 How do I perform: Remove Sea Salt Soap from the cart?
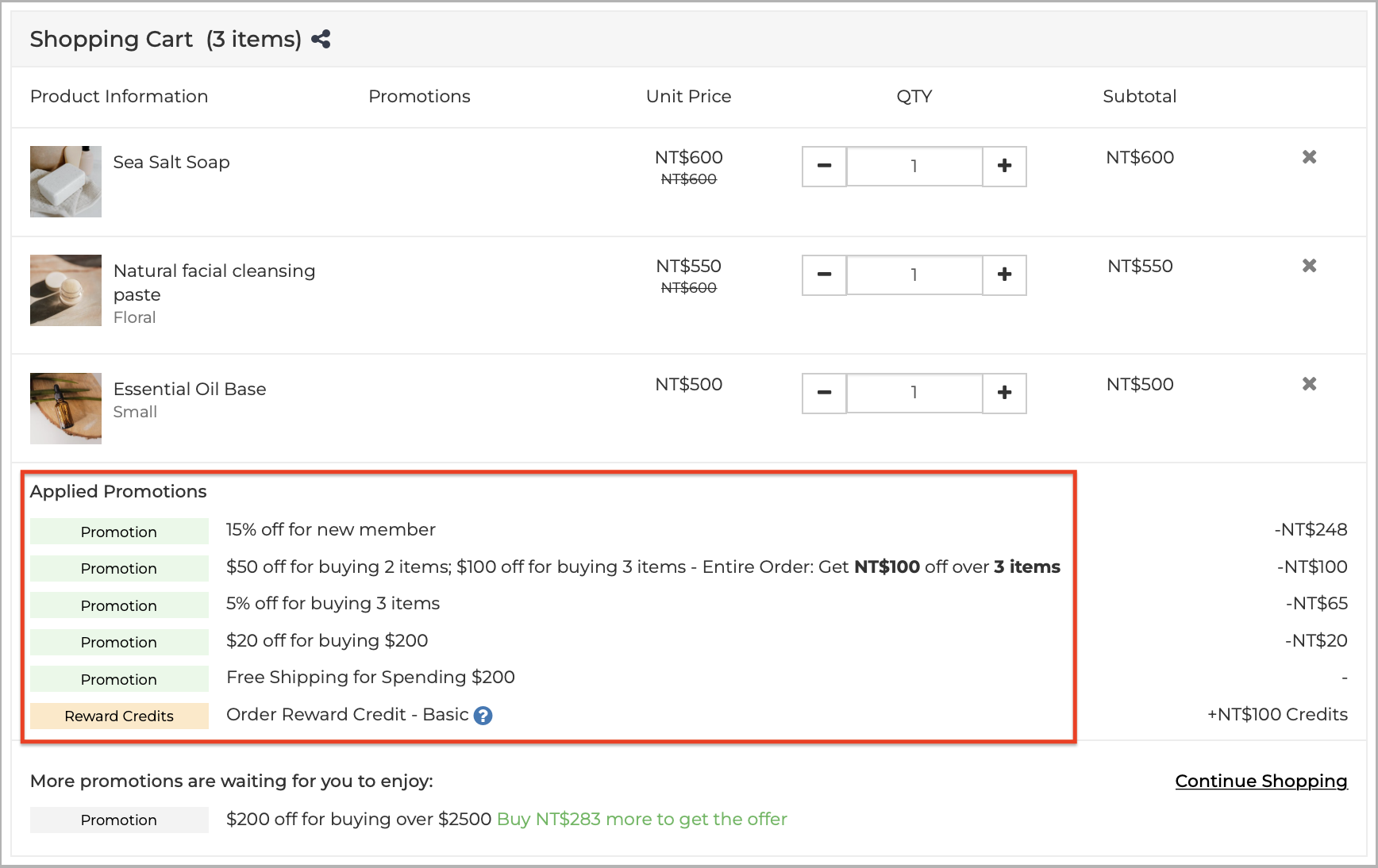tap(1309, 157)
